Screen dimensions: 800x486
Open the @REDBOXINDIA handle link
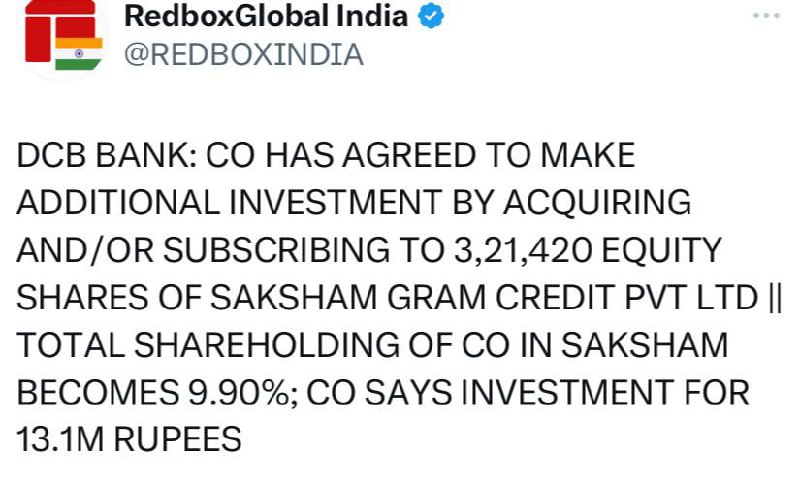[x=244, y=55]
